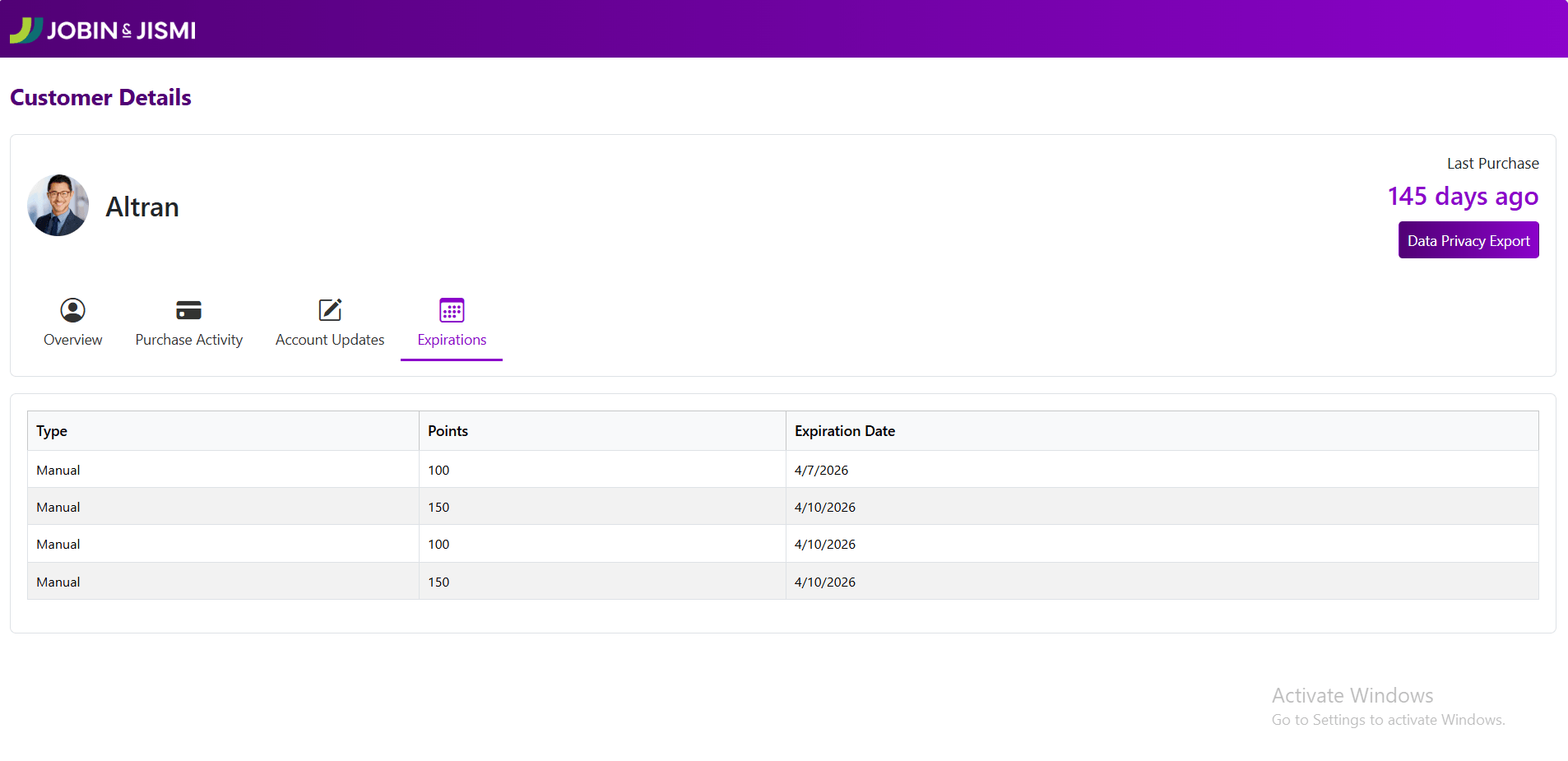The width and height of the screenshot is (1568, 761).
Task: Click the Account Updates pencil icon
Action: click(330, 310)
